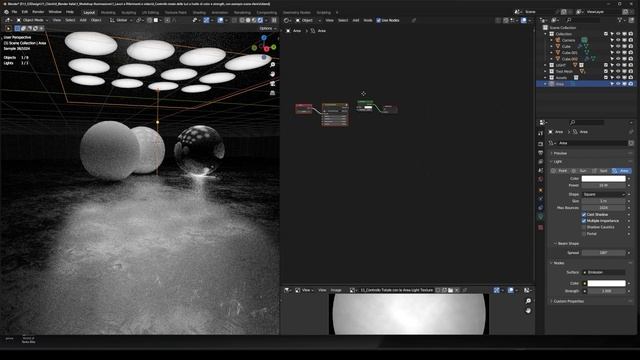640x360 pixels.
Task: Toggle viewport overlays icon
Action: [x=220, y=20]
